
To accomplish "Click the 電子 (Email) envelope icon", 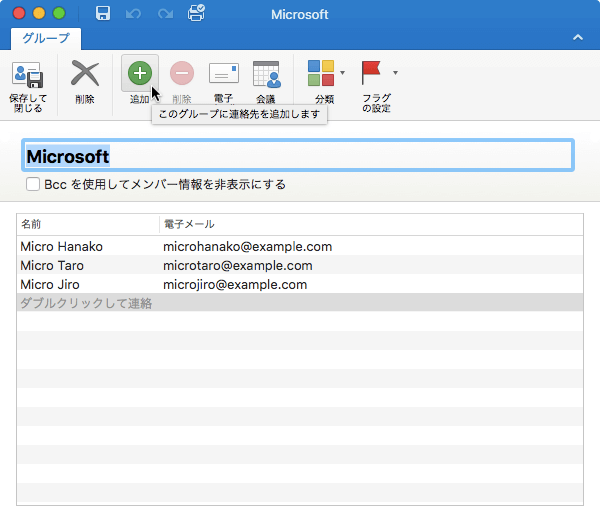I will (224, 73).
